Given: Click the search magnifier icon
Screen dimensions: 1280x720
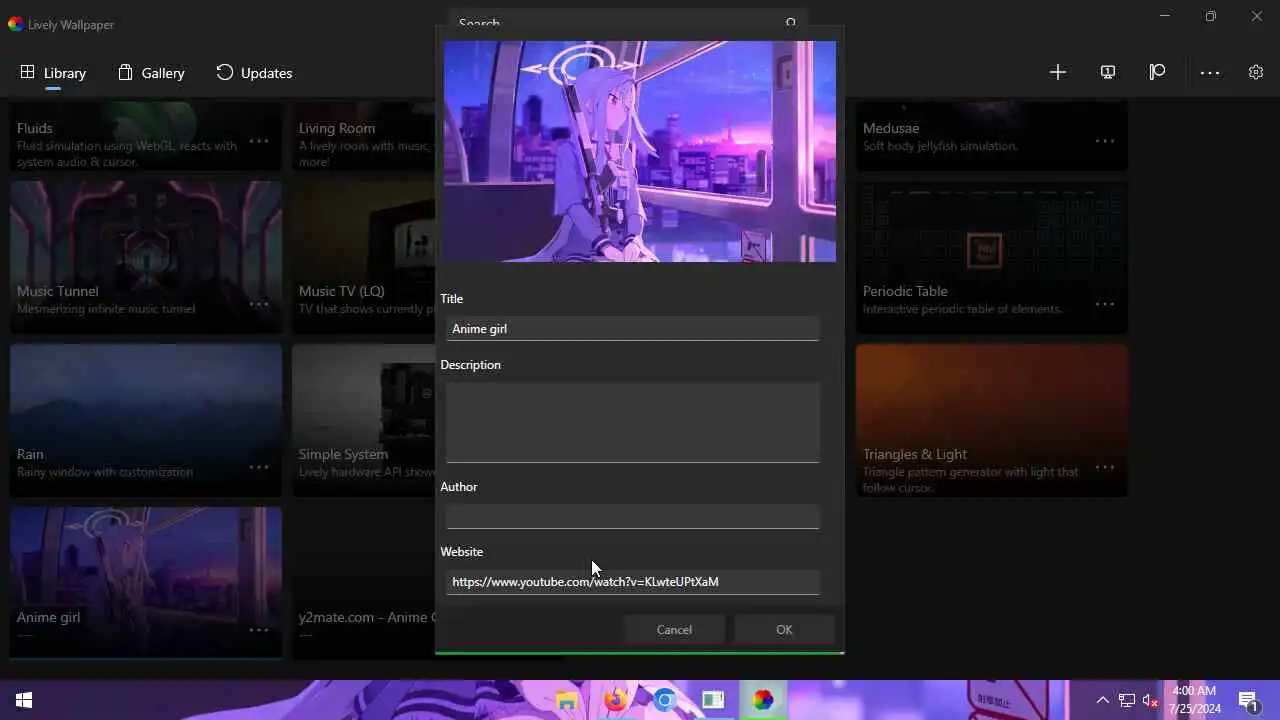Looking at the screenshot, I should pyautogui.click(x=791, y=23).
